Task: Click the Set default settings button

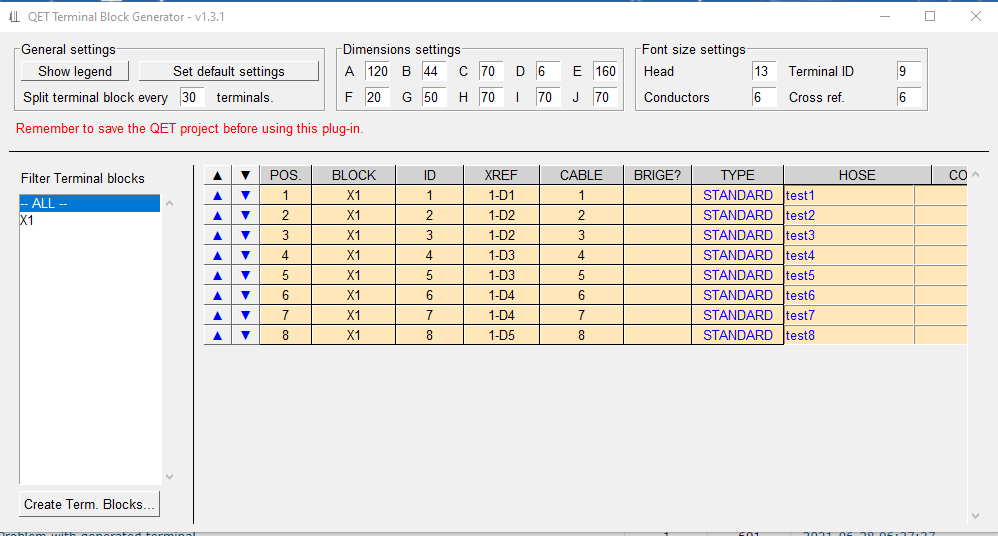Action: click(228, 72)
